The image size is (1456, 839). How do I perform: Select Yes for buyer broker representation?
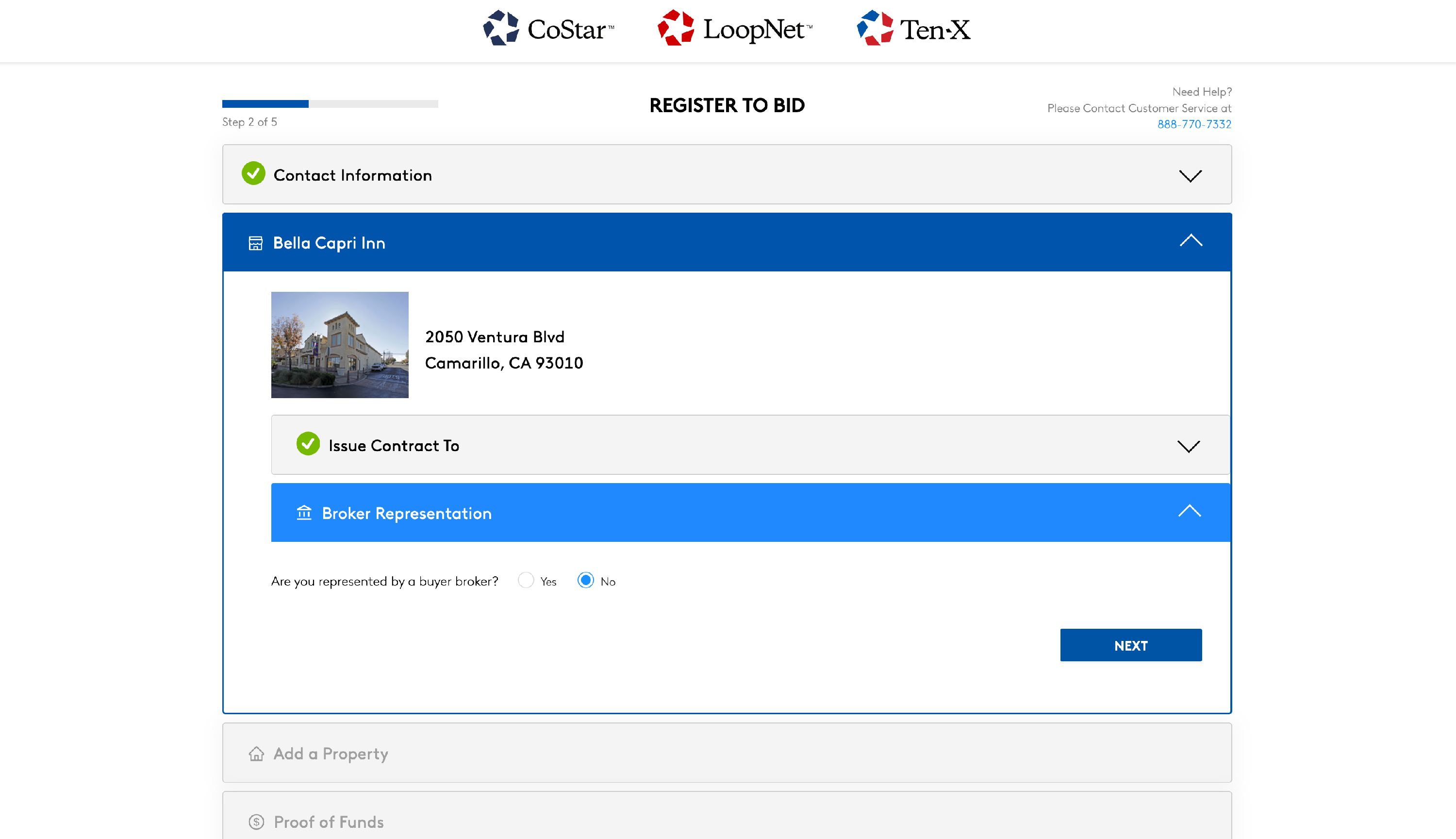click(x=526, y=580)
